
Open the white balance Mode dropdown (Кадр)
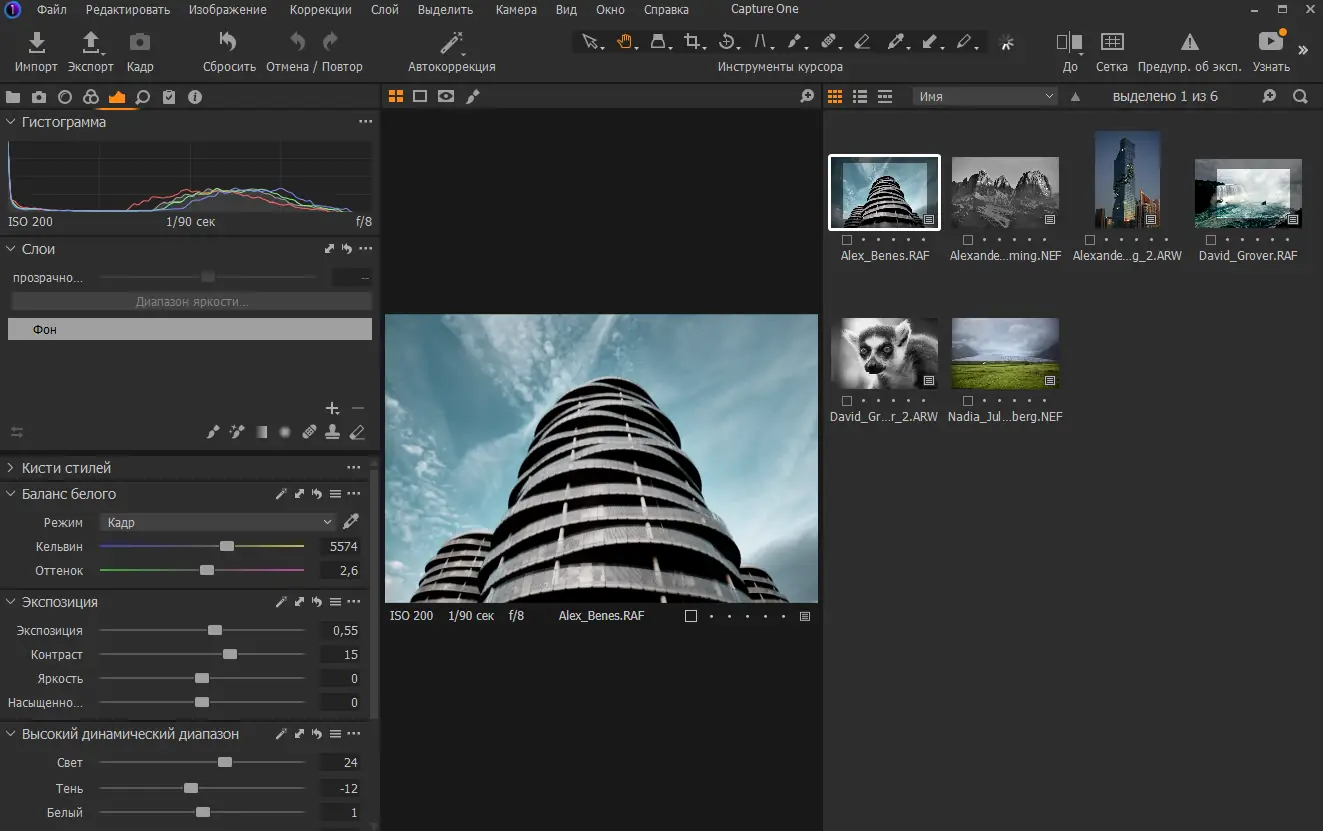[217, 522]
